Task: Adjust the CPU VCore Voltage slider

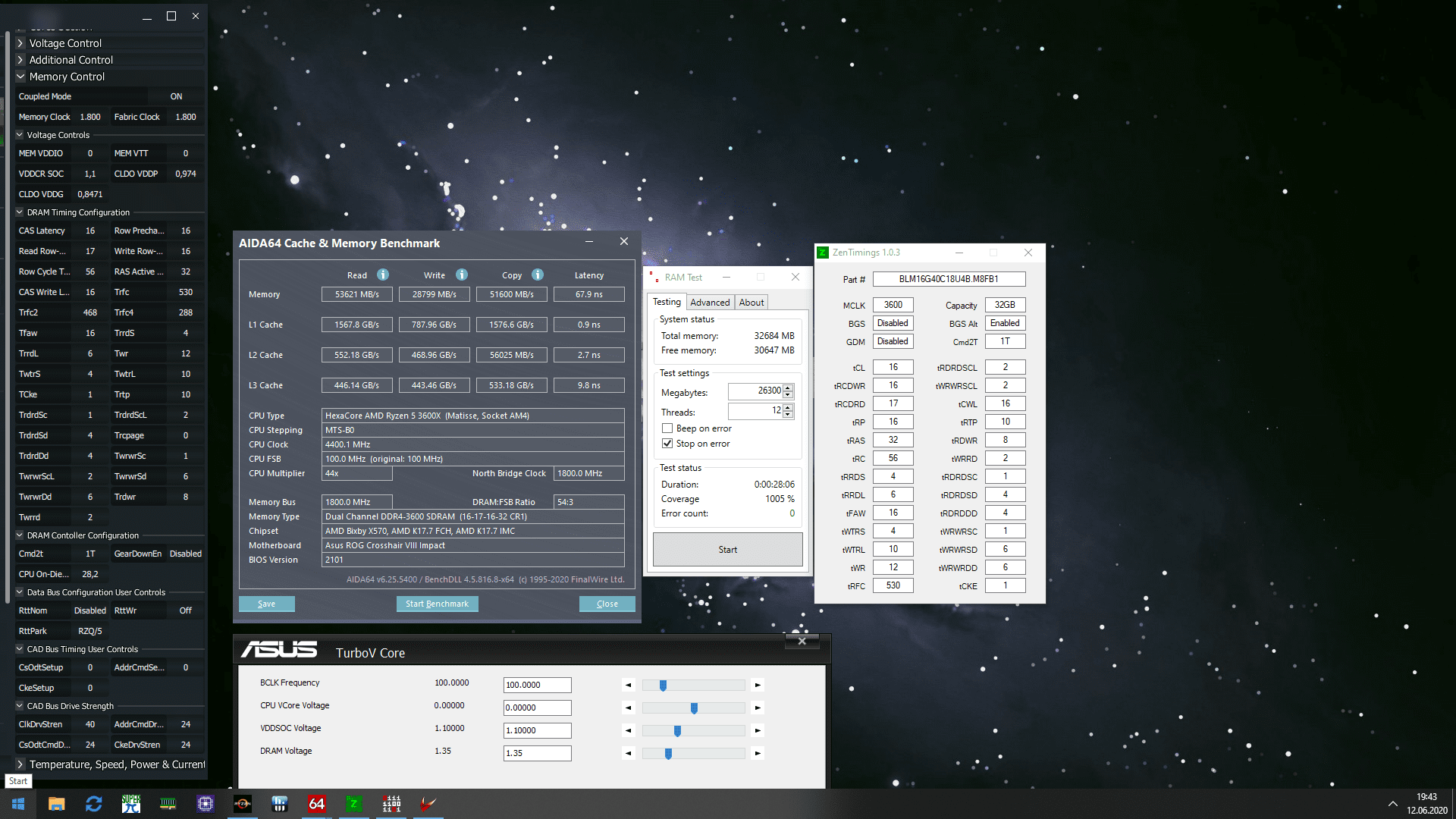Action: 694,708
